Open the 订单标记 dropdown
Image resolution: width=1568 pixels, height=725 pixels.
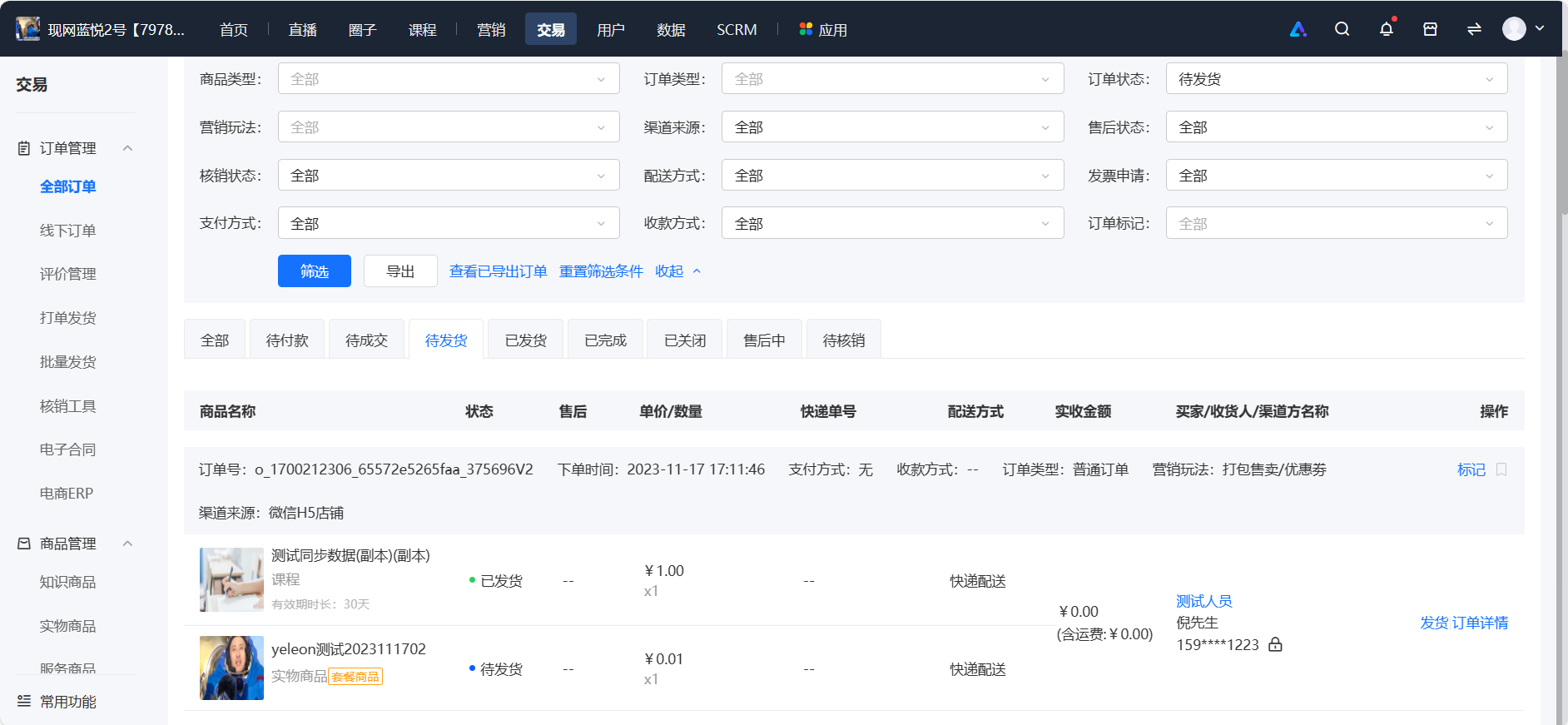point(1337,223)
